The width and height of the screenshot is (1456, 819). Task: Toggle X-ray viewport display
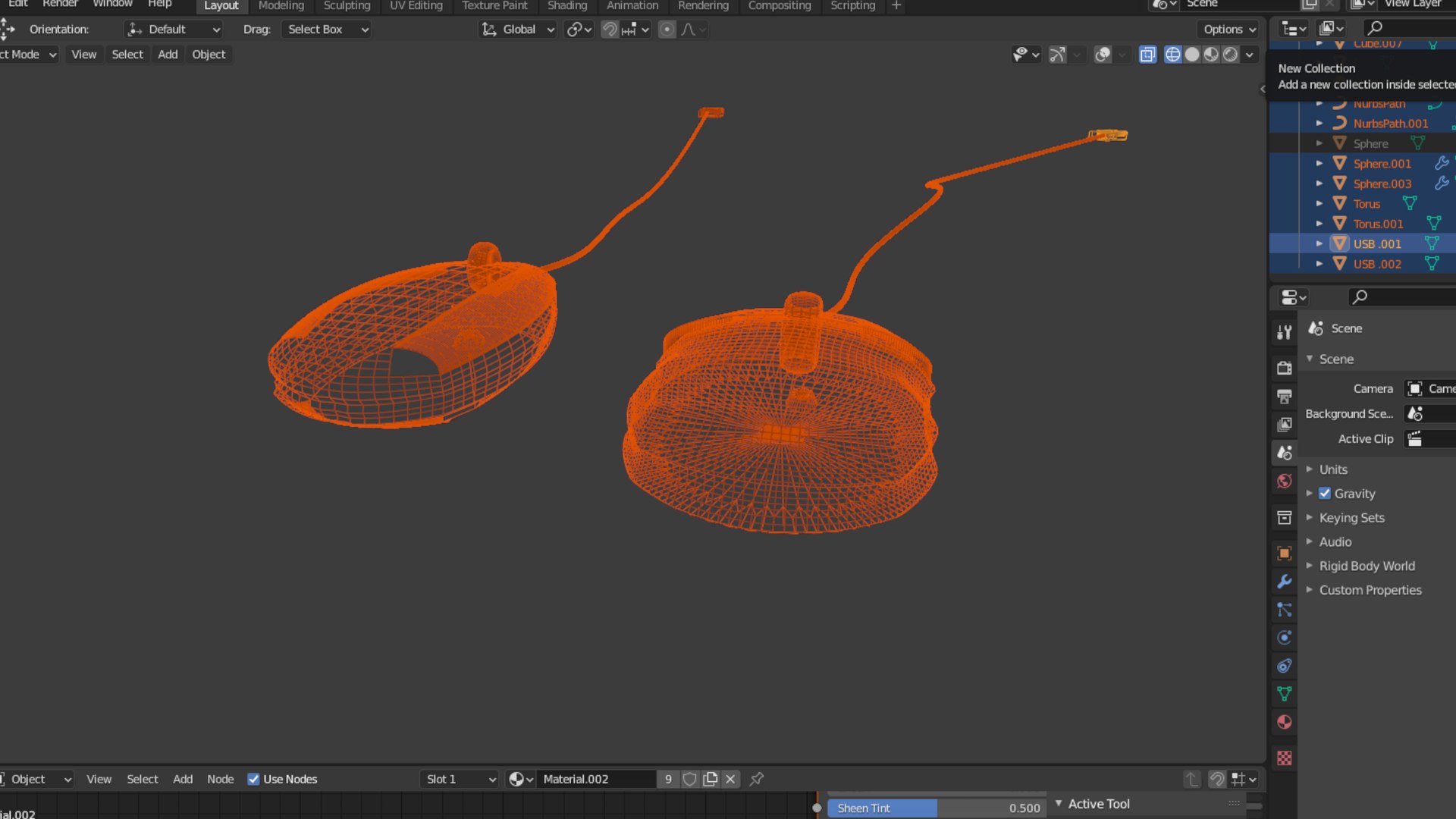coord(1147,55)
